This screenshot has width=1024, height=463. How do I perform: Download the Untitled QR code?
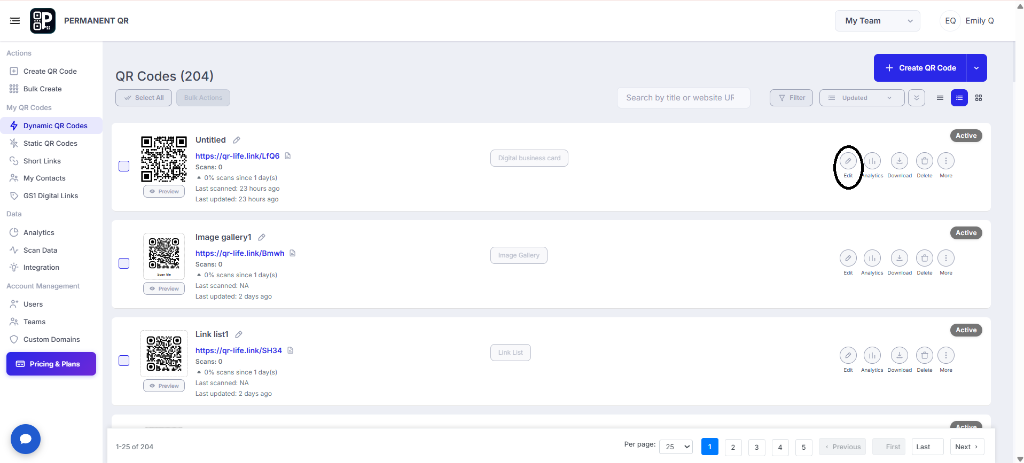click(x=899, y=161)
